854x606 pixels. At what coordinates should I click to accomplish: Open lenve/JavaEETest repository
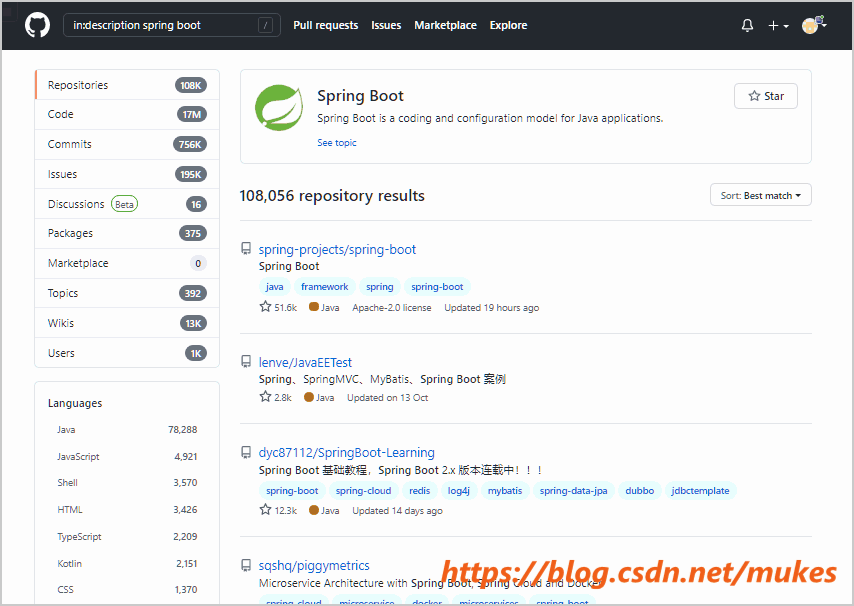coord(305,363)
